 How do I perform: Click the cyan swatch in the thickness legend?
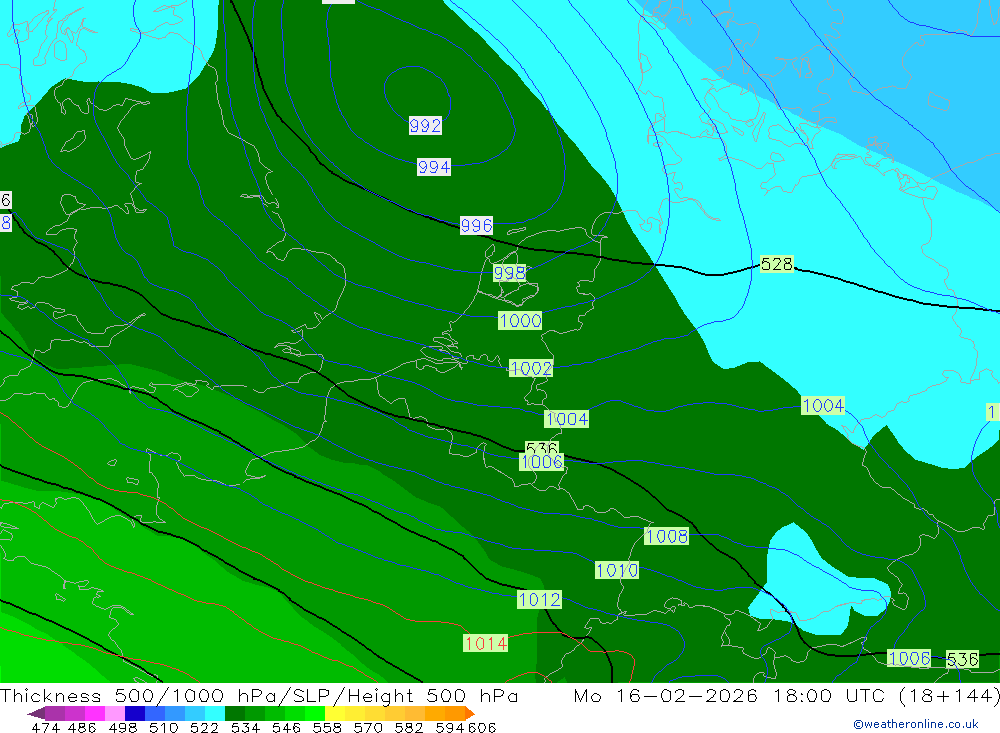[215, 713]
